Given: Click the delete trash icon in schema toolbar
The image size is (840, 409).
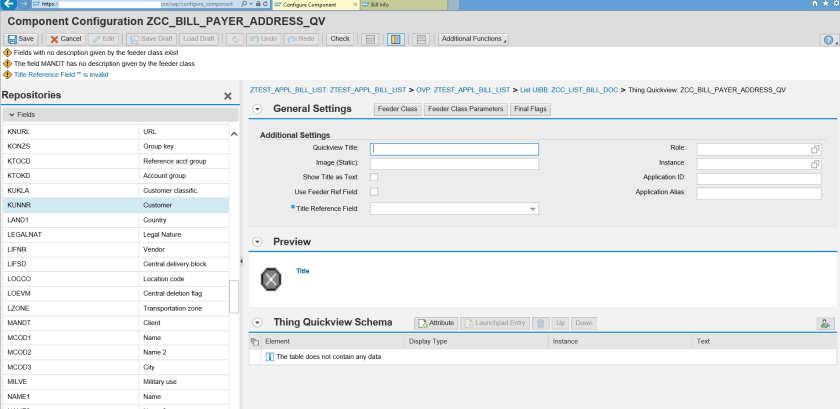Looking at the screenshot, I should tap(541, 323).
